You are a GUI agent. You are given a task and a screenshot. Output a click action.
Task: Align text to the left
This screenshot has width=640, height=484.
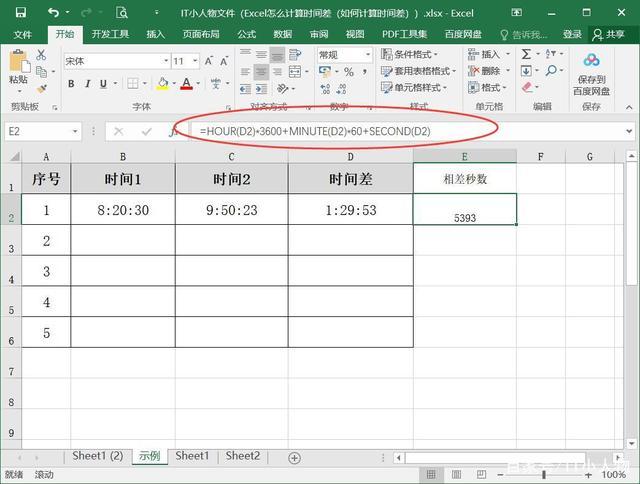point(245,72)
